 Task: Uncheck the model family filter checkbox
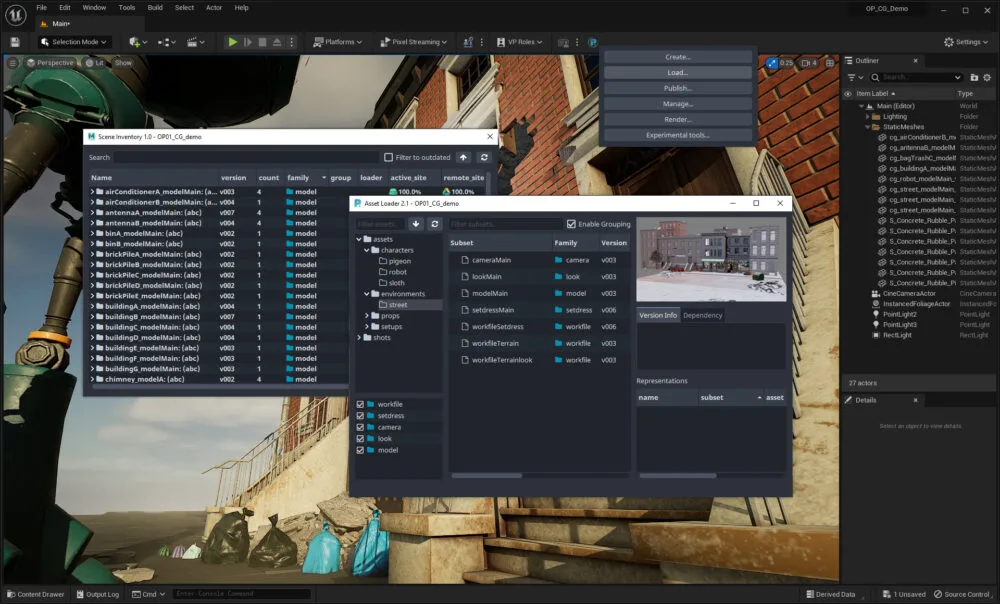coord(360,450)
